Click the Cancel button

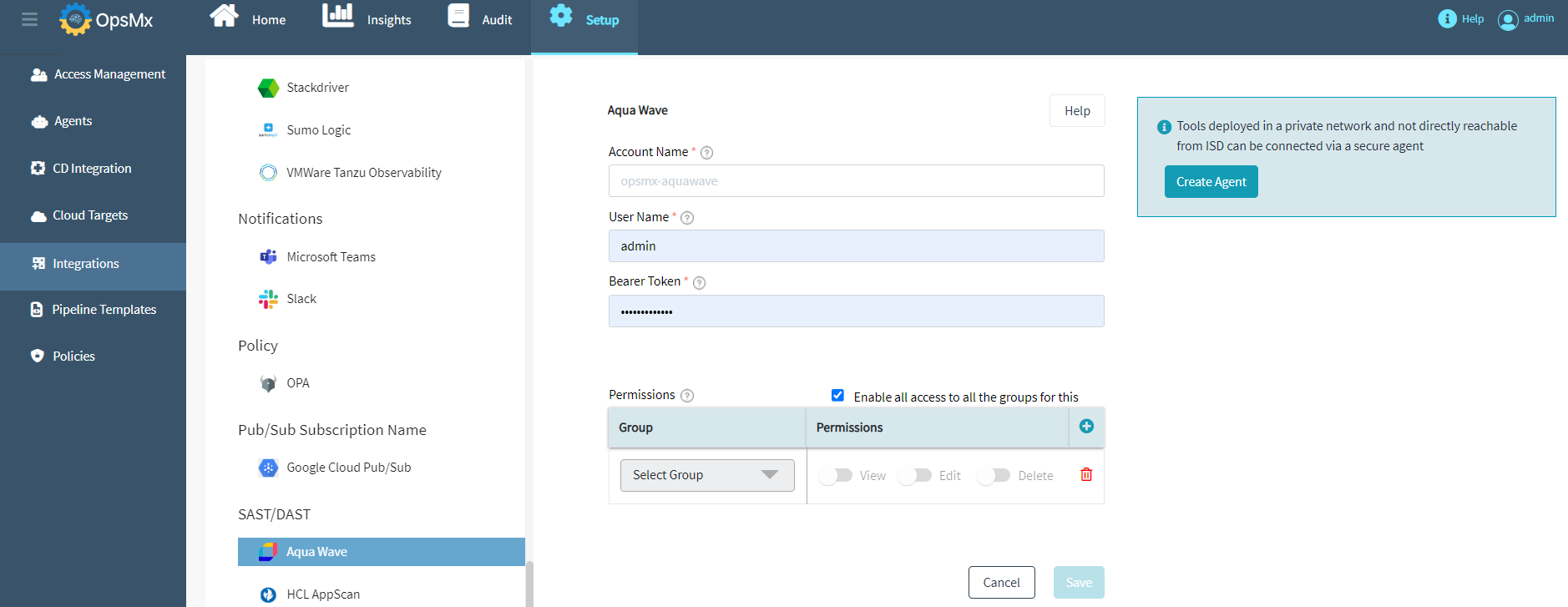1001,583
